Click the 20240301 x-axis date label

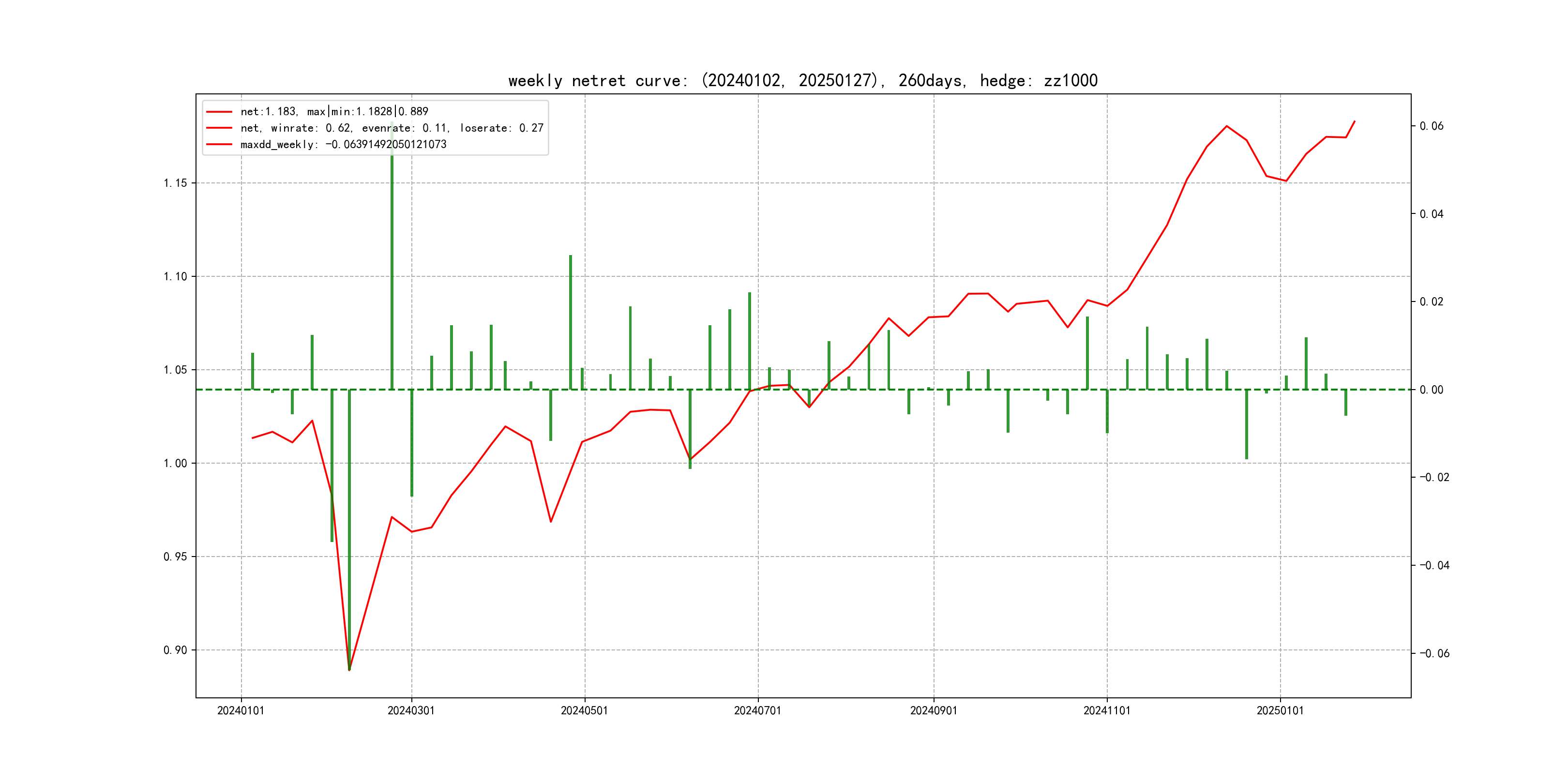tap(411, 710)
